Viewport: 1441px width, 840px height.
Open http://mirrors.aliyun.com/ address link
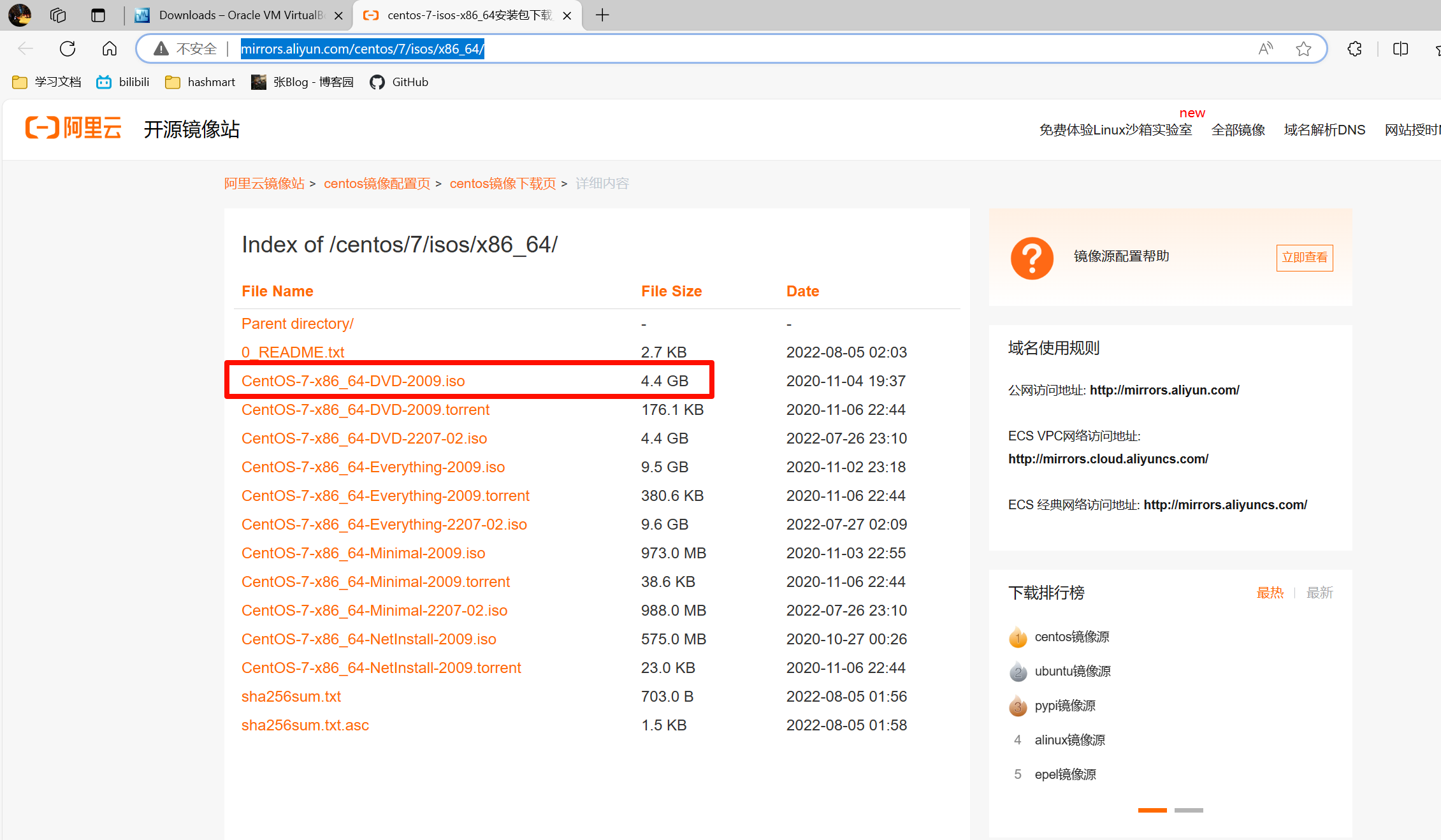tap(1164, 390)
